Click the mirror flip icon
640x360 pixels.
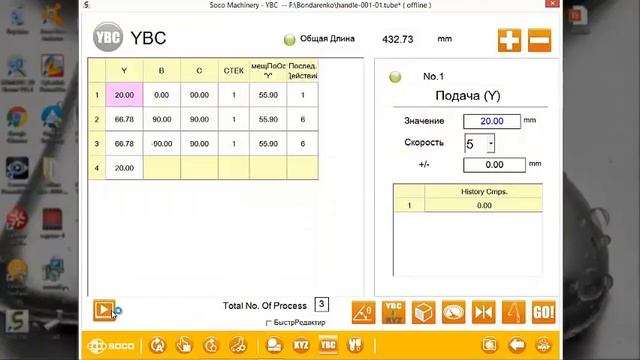(x=484, y=313)
